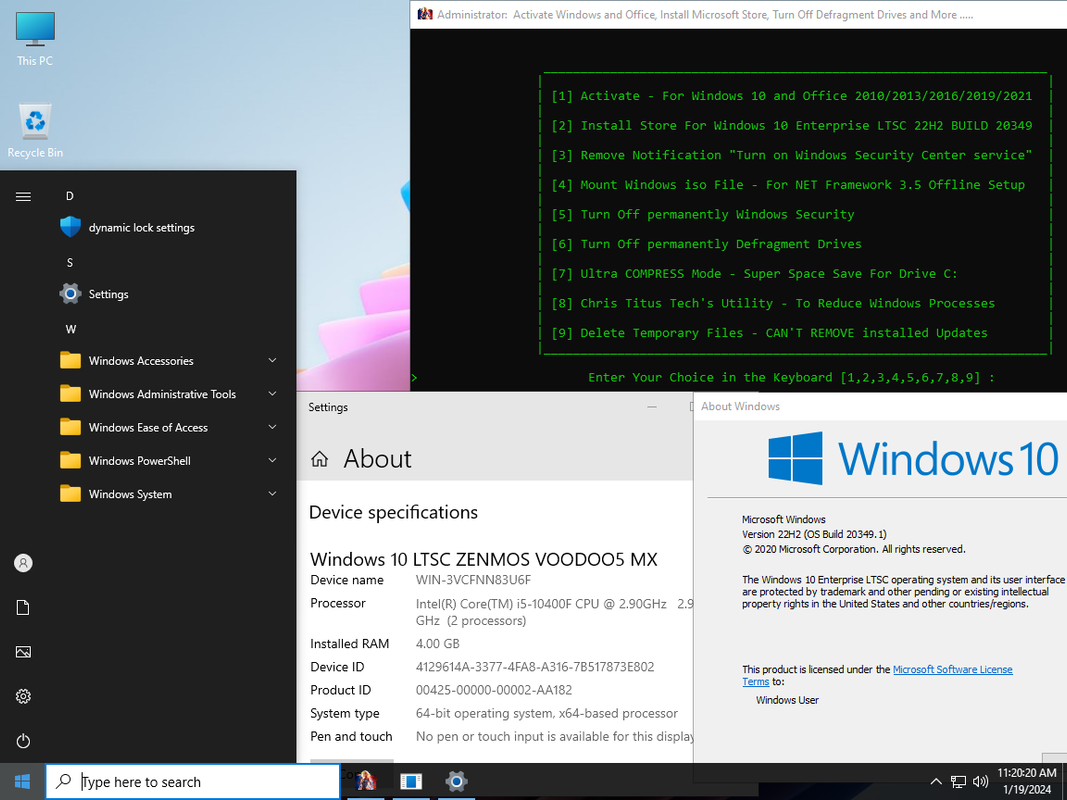
Task: Click the Home icon in Settings About
Action: coord(319,459)
